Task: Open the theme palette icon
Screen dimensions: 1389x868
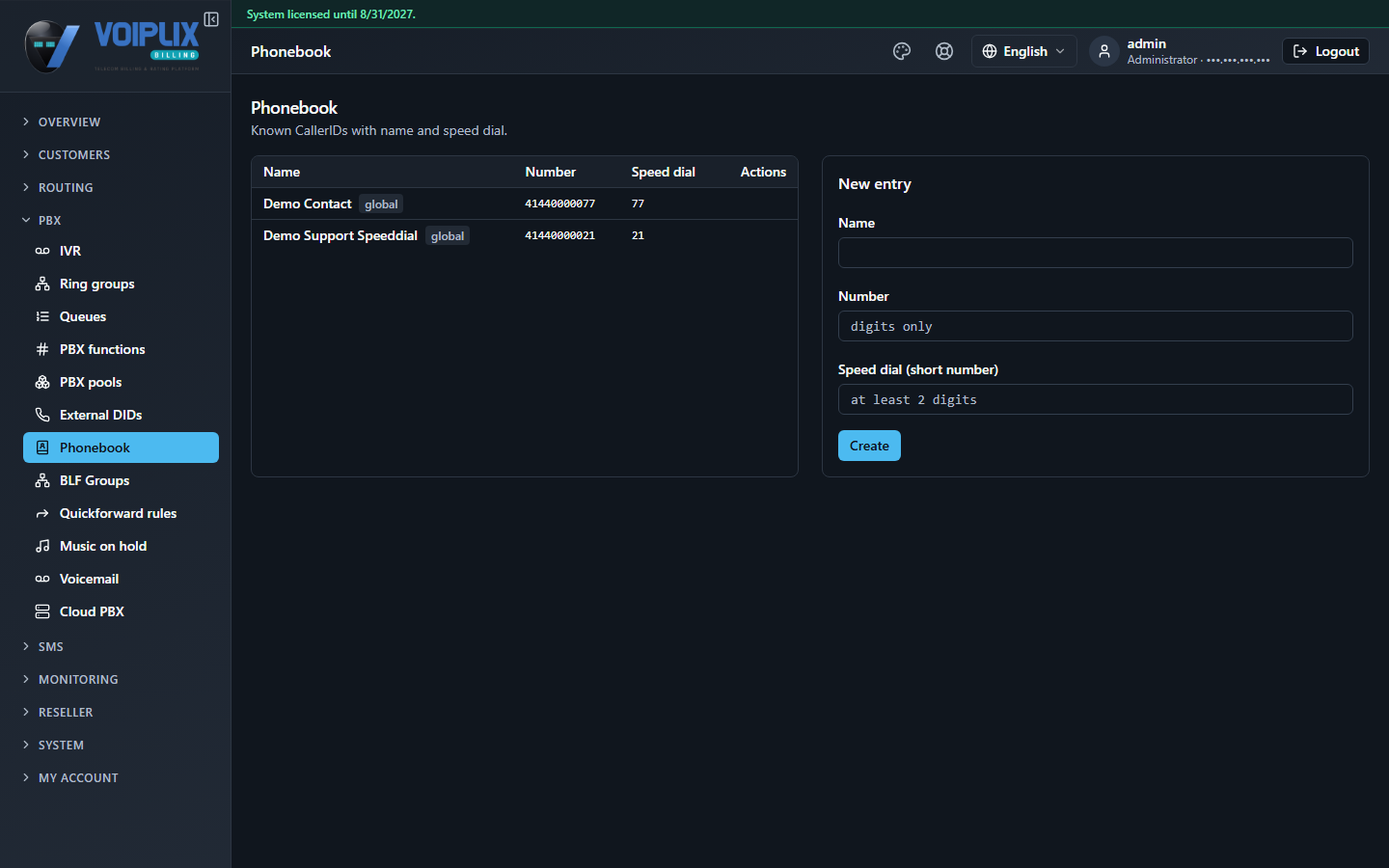Action: coord(902,51)
